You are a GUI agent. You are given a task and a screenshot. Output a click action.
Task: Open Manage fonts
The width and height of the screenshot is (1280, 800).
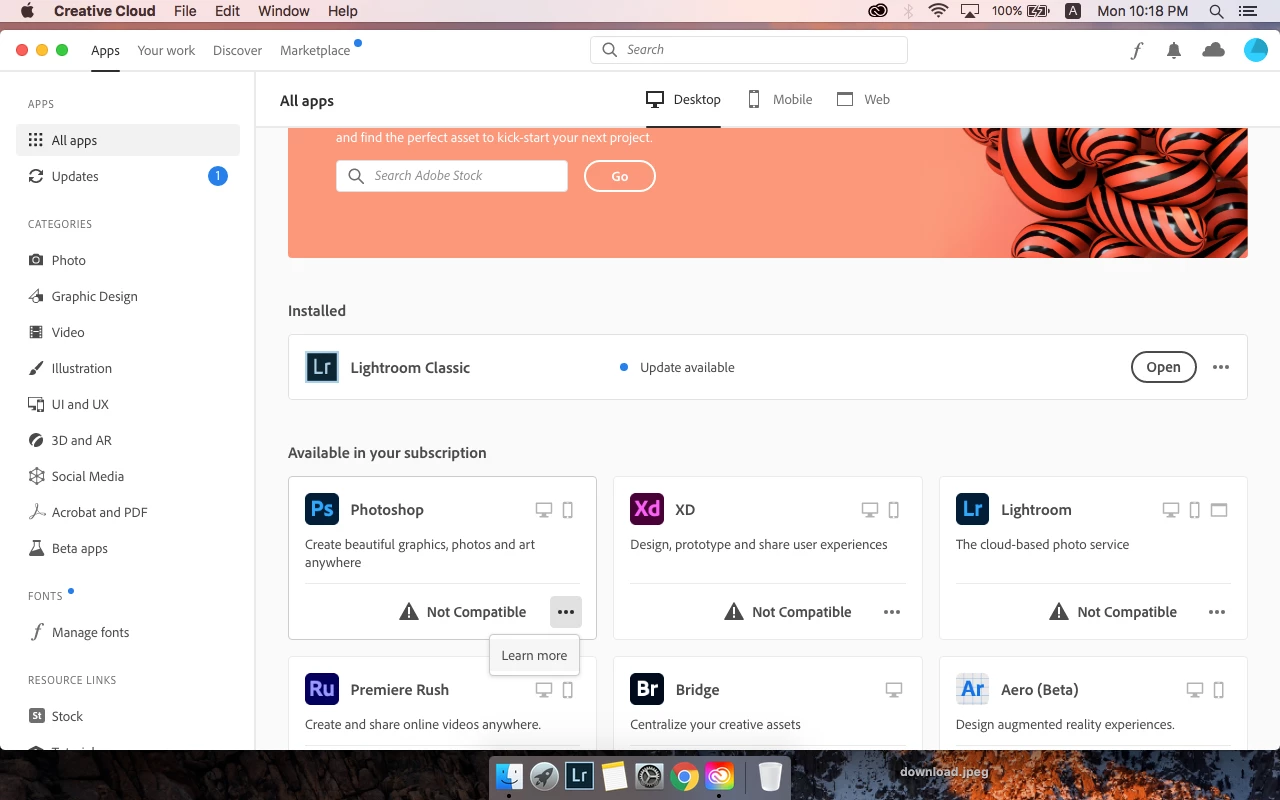pyautogui.click(x=128, y=632)
